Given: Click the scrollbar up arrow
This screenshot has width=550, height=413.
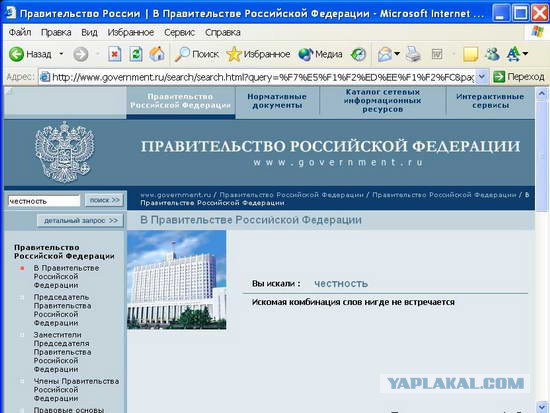Looking at the screenshot, I should (542, 93).
